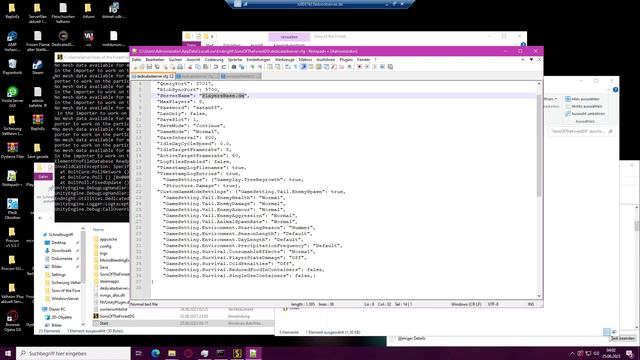Select the dedicatedserver.cfg tab in Notepad++

pyautogui.click(x=153, y=76)
